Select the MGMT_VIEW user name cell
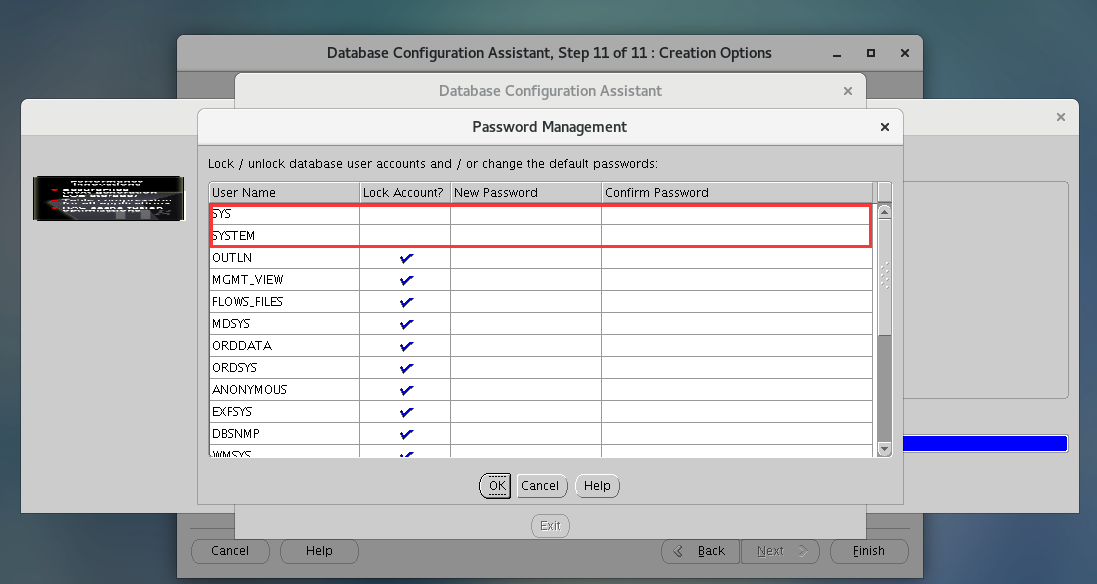The image size is (1097, 584). tap(285, 280)
